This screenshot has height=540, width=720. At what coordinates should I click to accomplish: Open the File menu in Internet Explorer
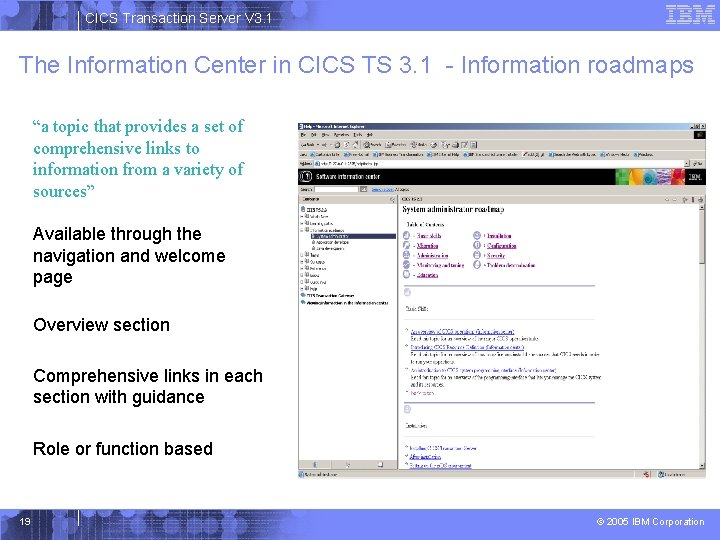pyautogui.click(x=303, y=135)
